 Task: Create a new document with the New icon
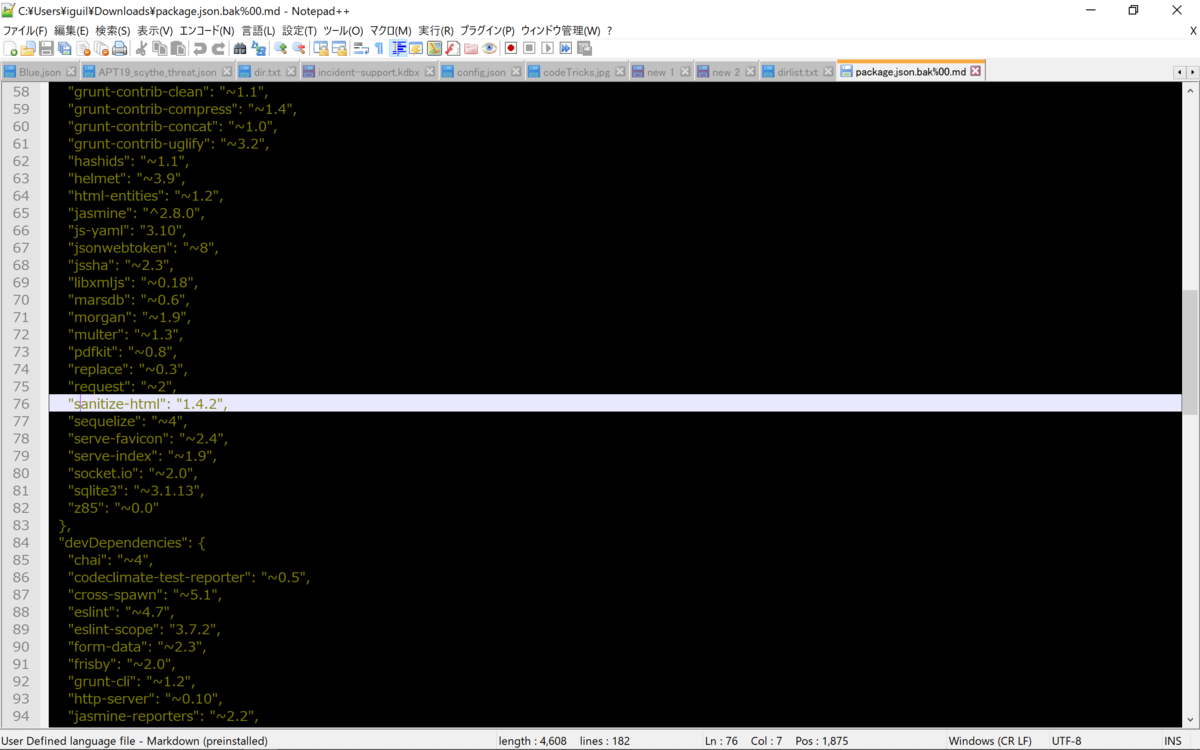(x=10, y=48)
